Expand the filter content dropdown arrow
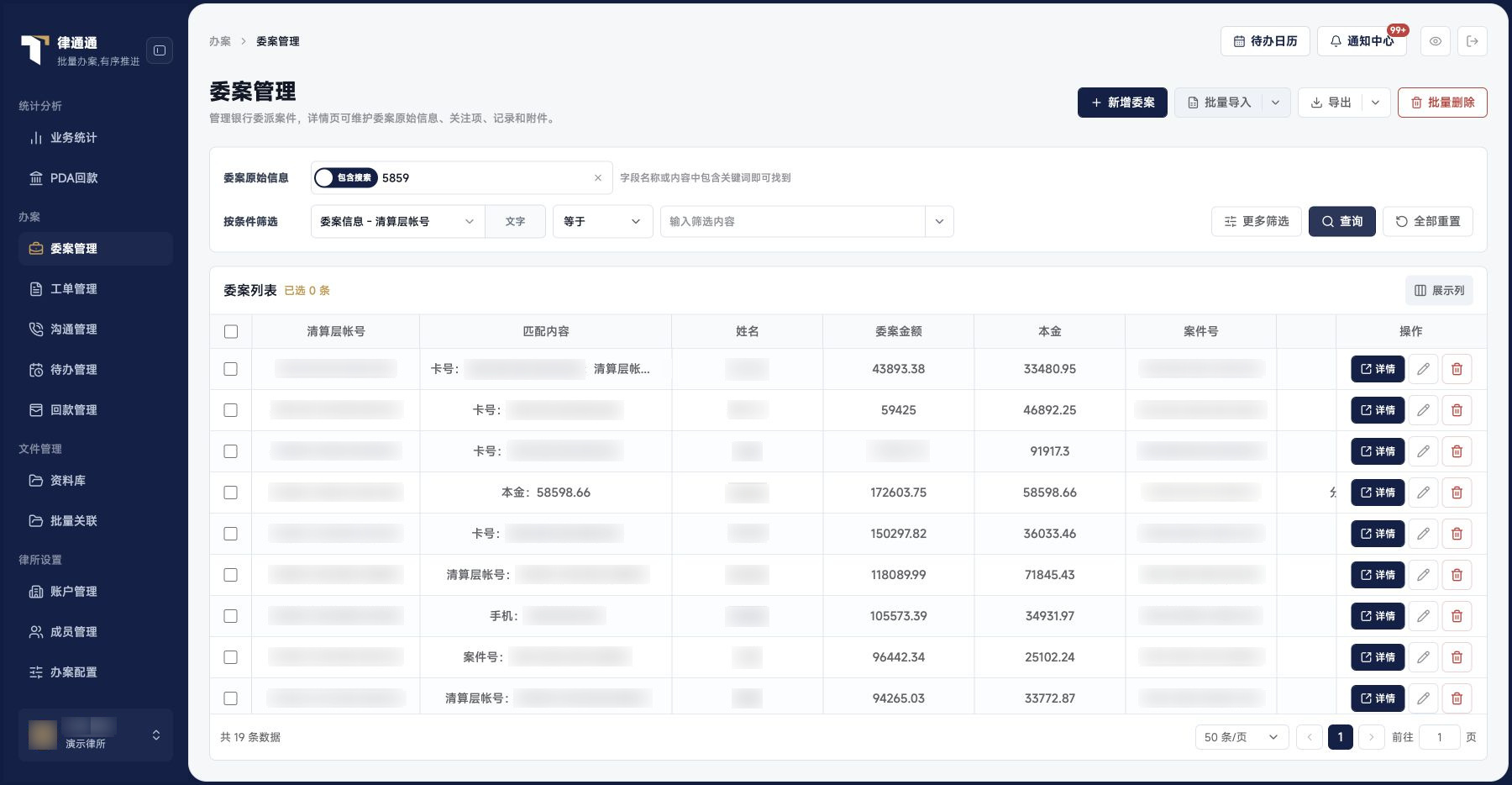The height and width of the screenshot is (785, 1512). pos(939,222)
